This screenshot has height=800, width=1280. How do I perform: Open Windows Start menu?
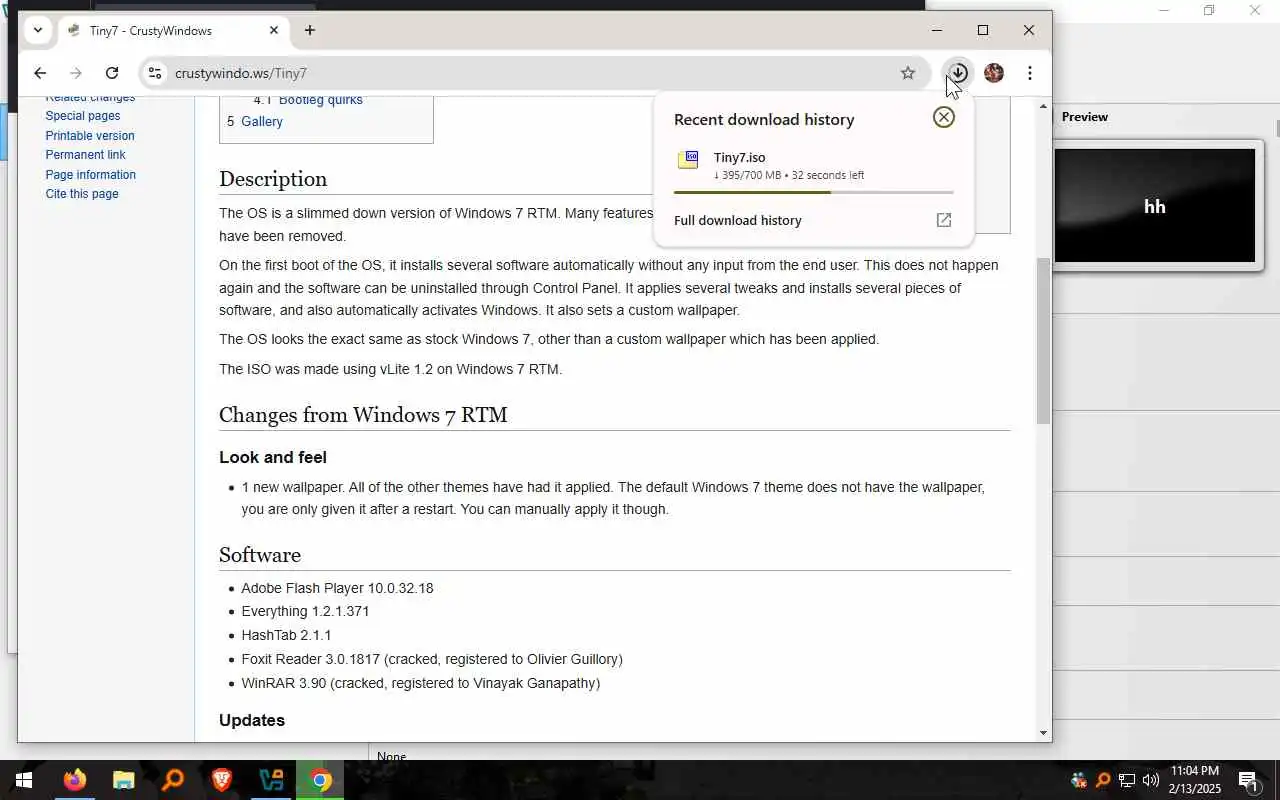(x=24, y=780)
